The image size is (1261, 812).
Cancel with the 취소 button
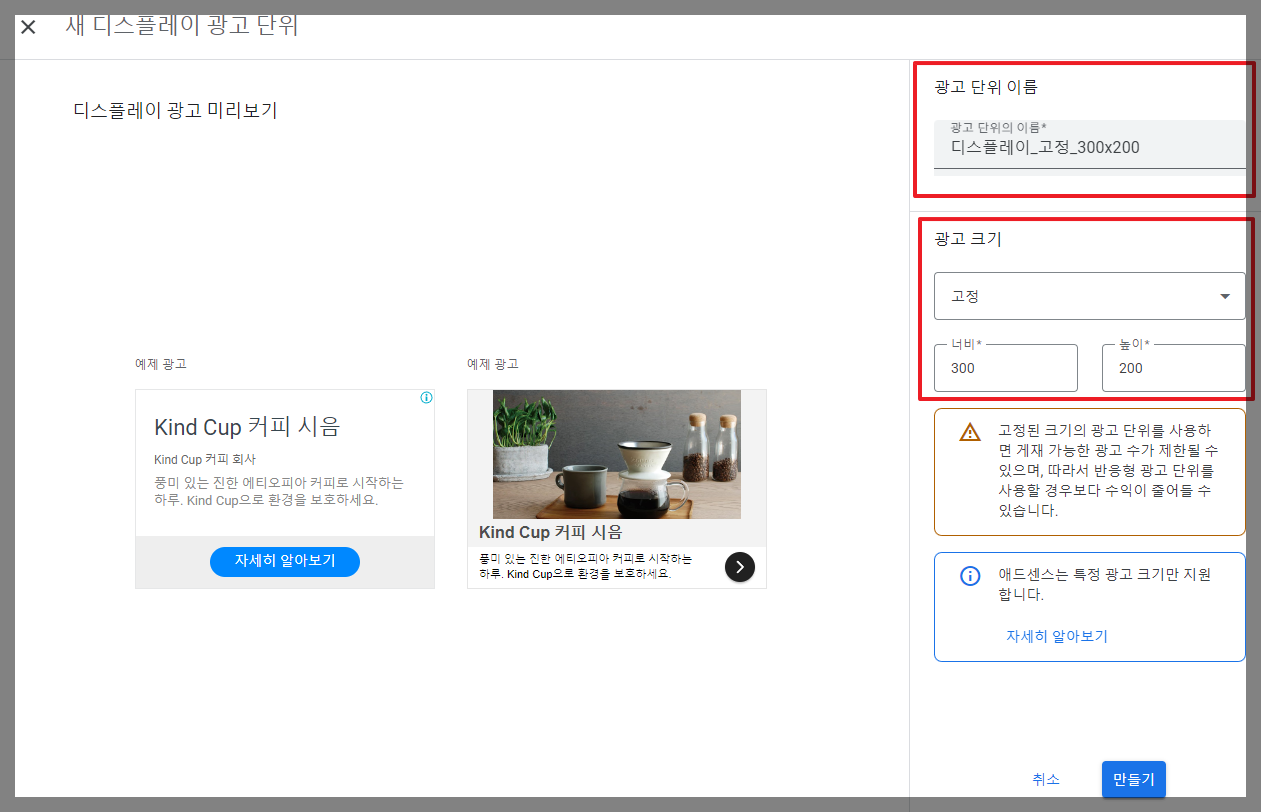click(x=1046, y=779)
